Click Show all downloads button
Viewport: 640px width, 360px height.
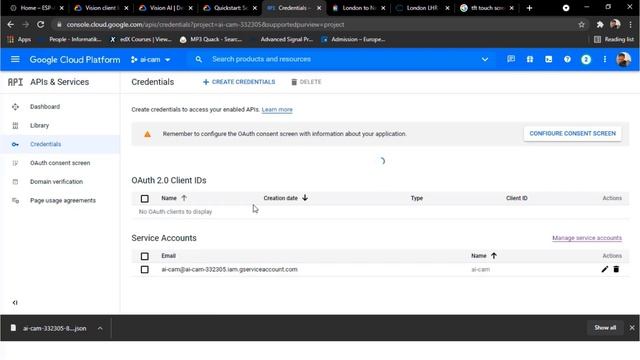coord(605,328)
